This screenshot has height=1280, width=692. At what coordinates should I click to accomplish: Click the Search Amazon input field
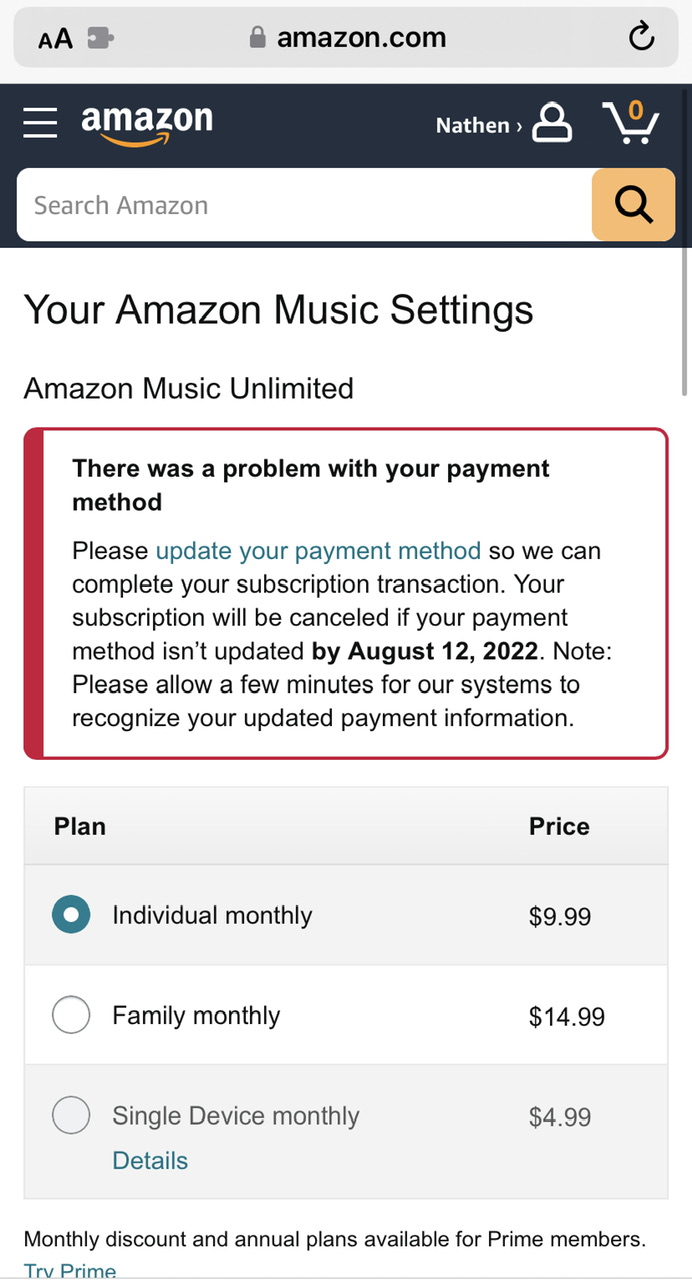click(300, 204)
